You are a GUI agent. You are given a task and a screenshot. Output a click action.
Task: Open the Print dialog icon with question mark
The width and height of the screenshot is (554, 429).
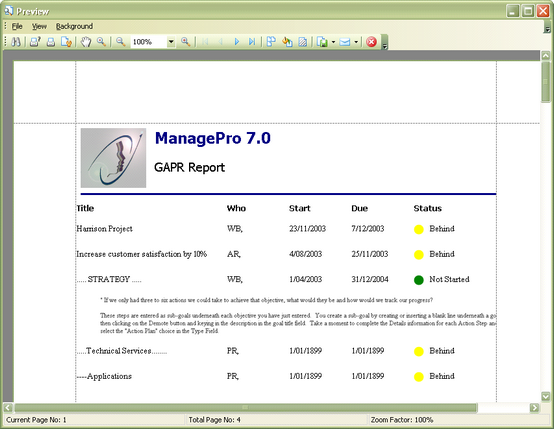click(x=35, y=42)
